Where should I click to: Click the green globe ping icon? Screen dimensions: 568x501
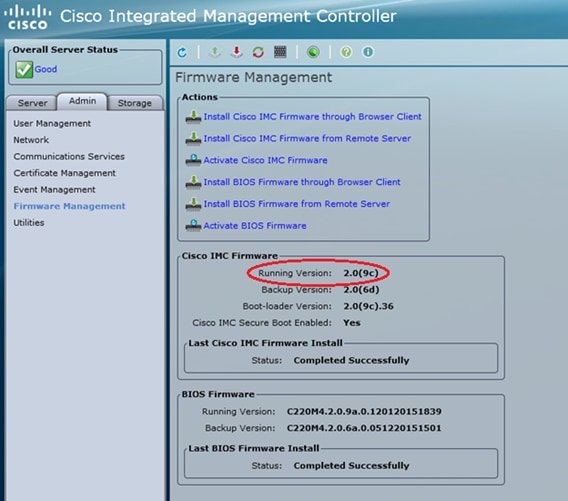coord(313,52)
